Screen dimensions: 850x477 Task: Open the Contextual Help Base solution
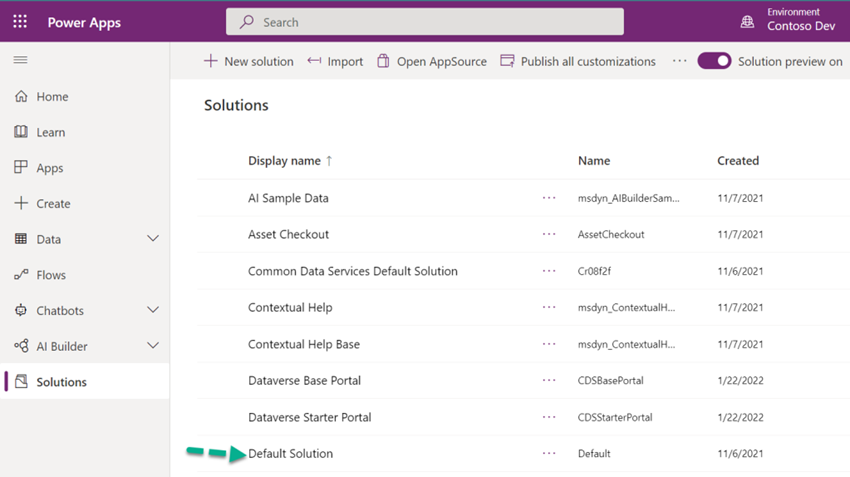(x=304, y=344)
